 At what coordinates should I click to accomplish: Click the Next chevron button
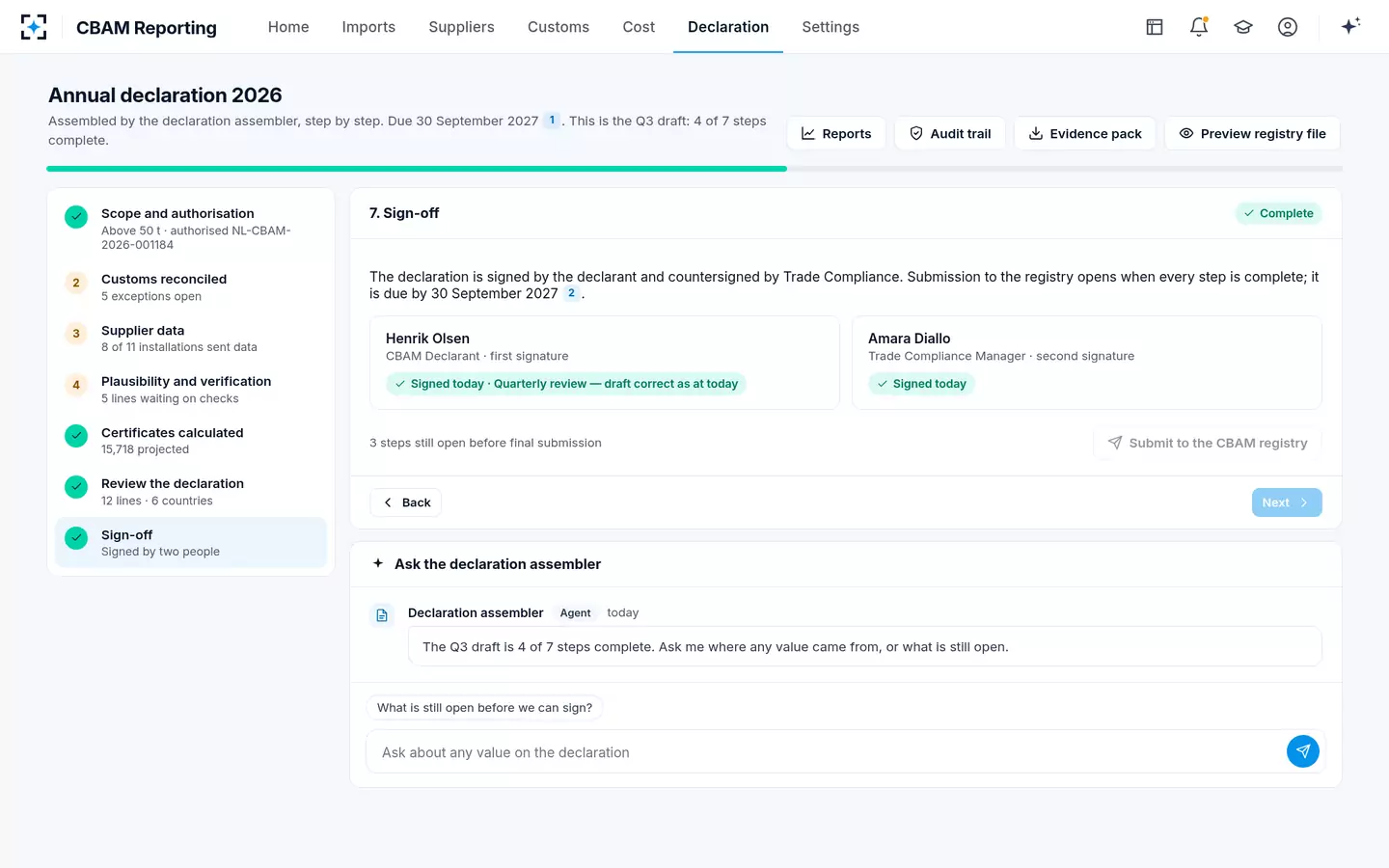(x=1287, y=502)
